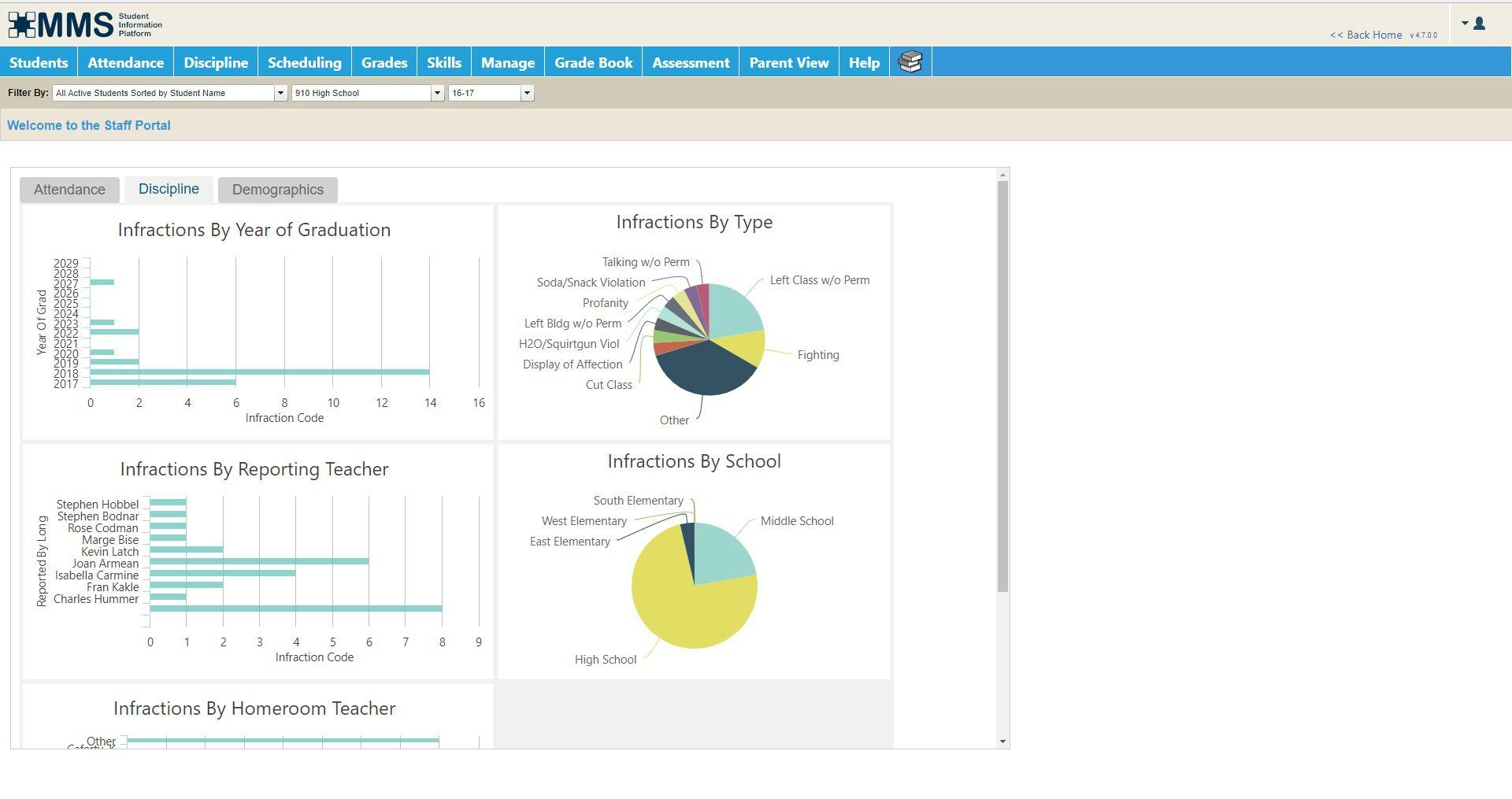Open the Scheduling menu

pos(304,61)
